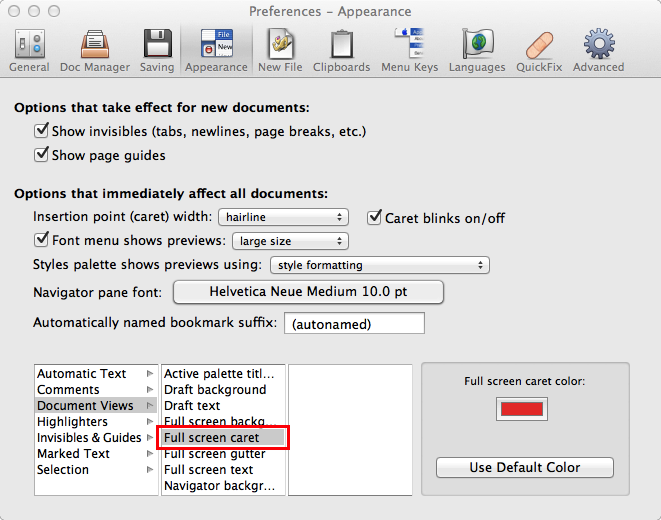
Task: Click the Use Default Color button
Action: coord(525,468)
